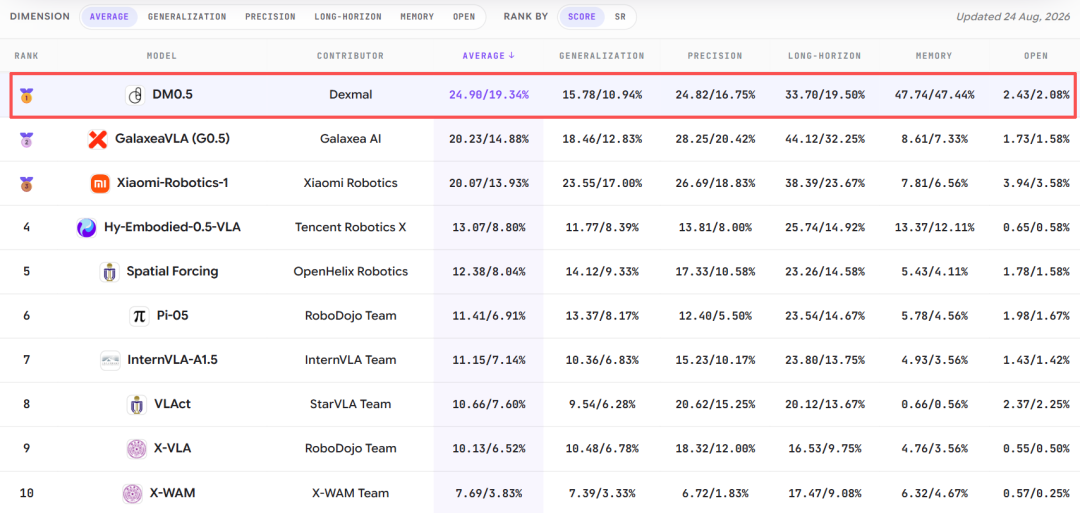The image size is (1080, 513).
Task: Click the GalaxeaVLA red X logo
Action: point(98,139)
